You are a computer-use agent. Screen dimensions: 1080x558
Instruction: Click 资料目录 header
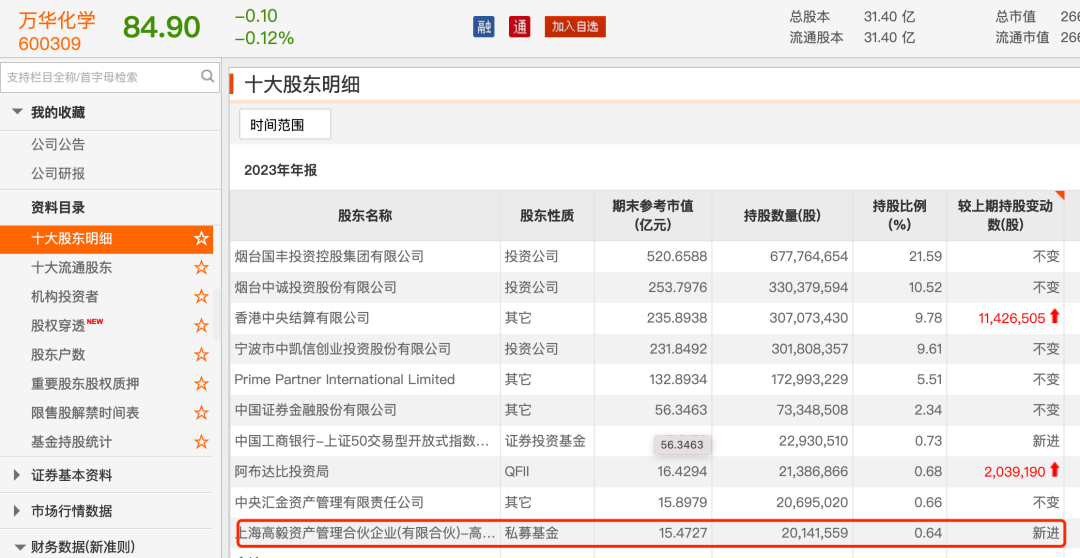pos(58,207)
